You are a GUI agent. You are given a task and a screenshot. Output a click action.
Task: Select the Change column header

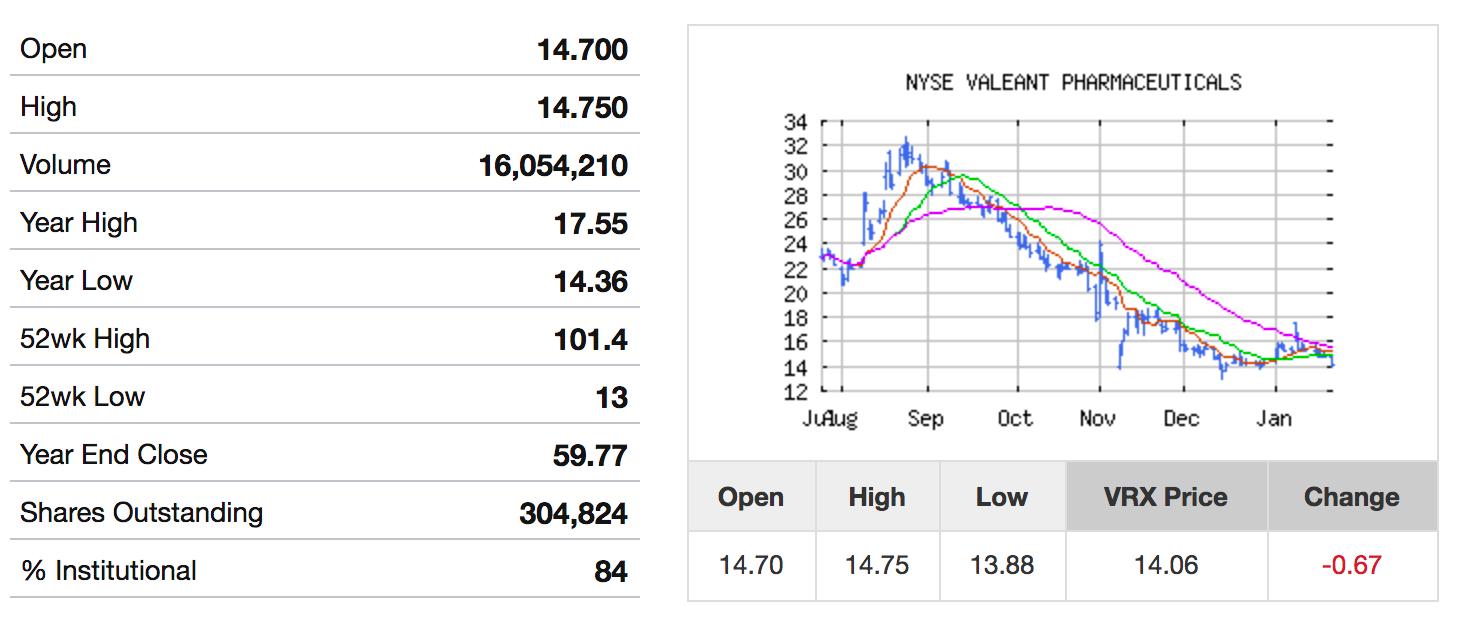pos(1351,497)
